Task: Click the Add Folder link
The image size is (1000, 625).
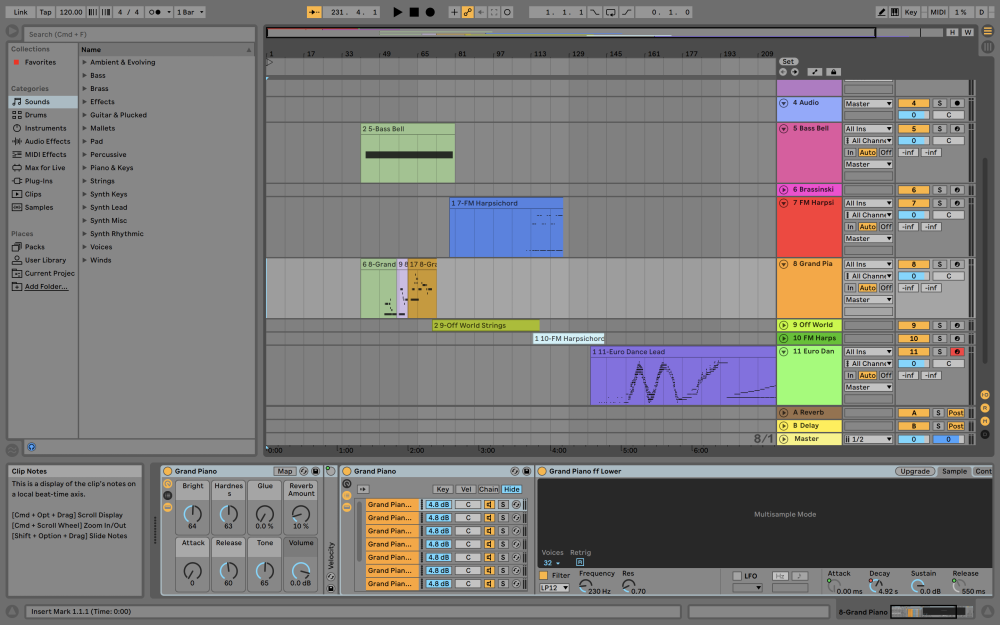Action: pos(46,286)
